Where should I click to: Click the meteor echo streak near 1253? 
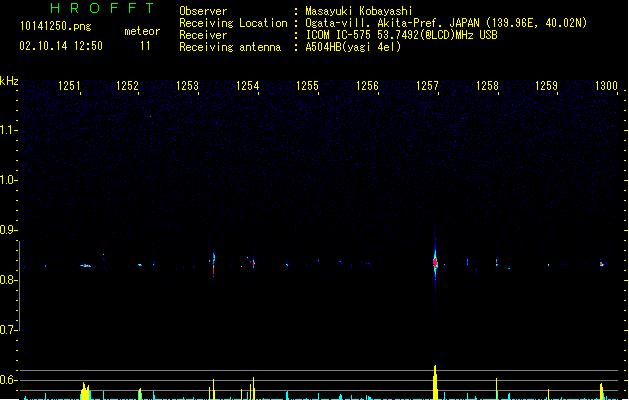click(213, 264)
